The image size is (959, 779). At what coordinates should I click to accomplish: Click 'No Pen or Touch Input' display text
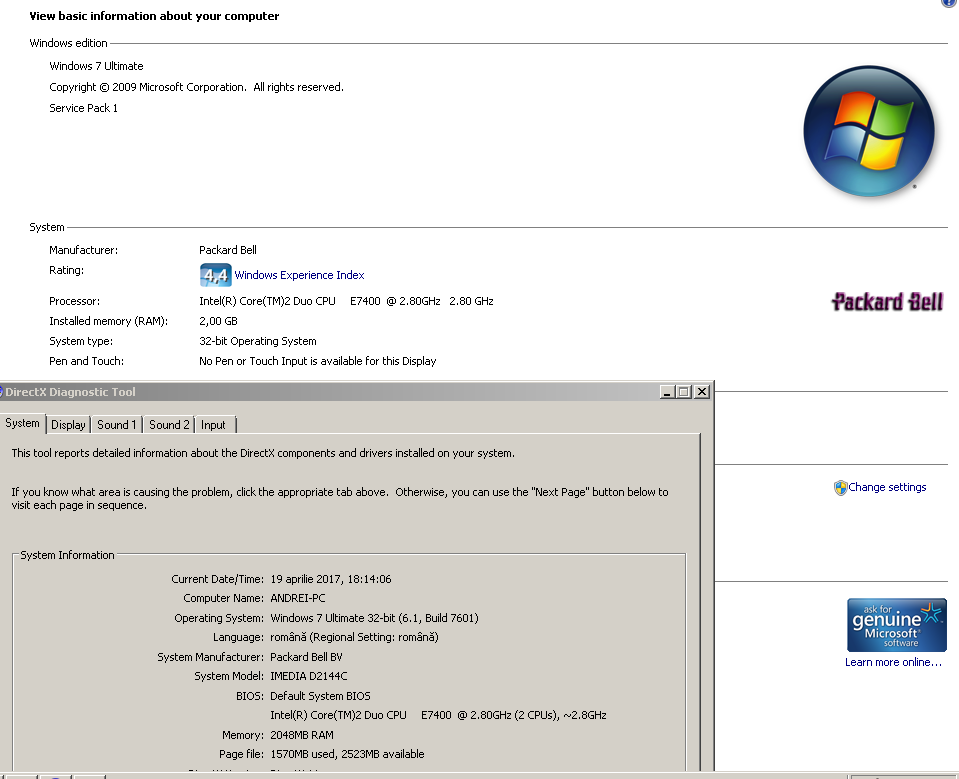(317, 361)
